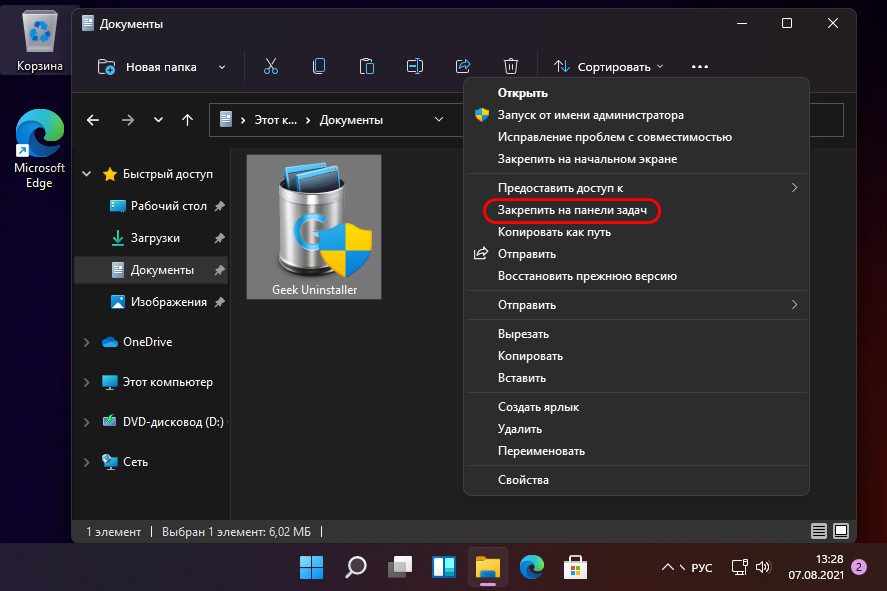The height and width of the screenshot is (591, 887).
Task: Click the Новая папка button
Action: pos(148,67)
